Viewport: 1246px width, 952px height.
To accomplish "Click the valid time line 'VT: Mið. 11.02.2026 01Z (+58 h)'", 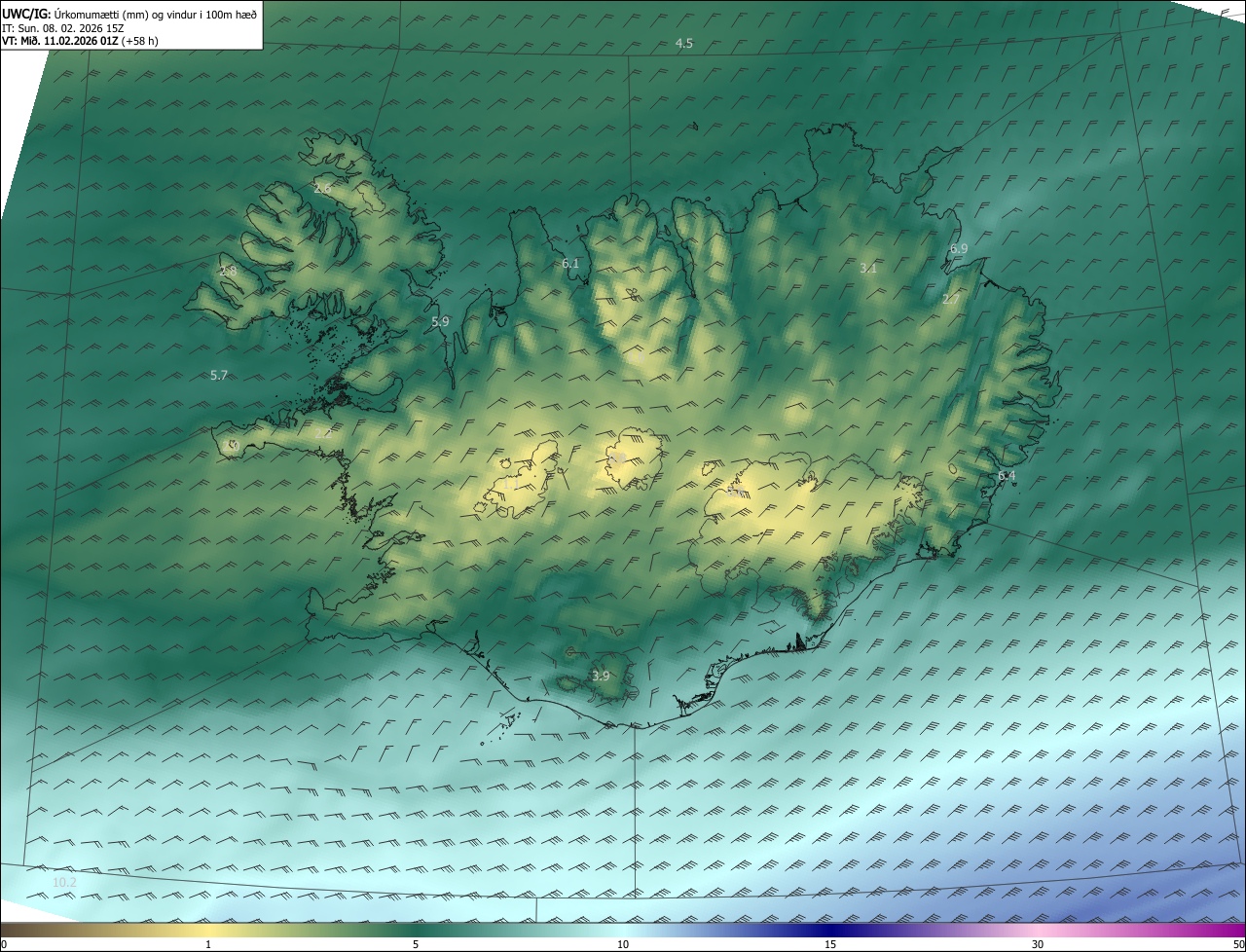I will pos(81,42).
